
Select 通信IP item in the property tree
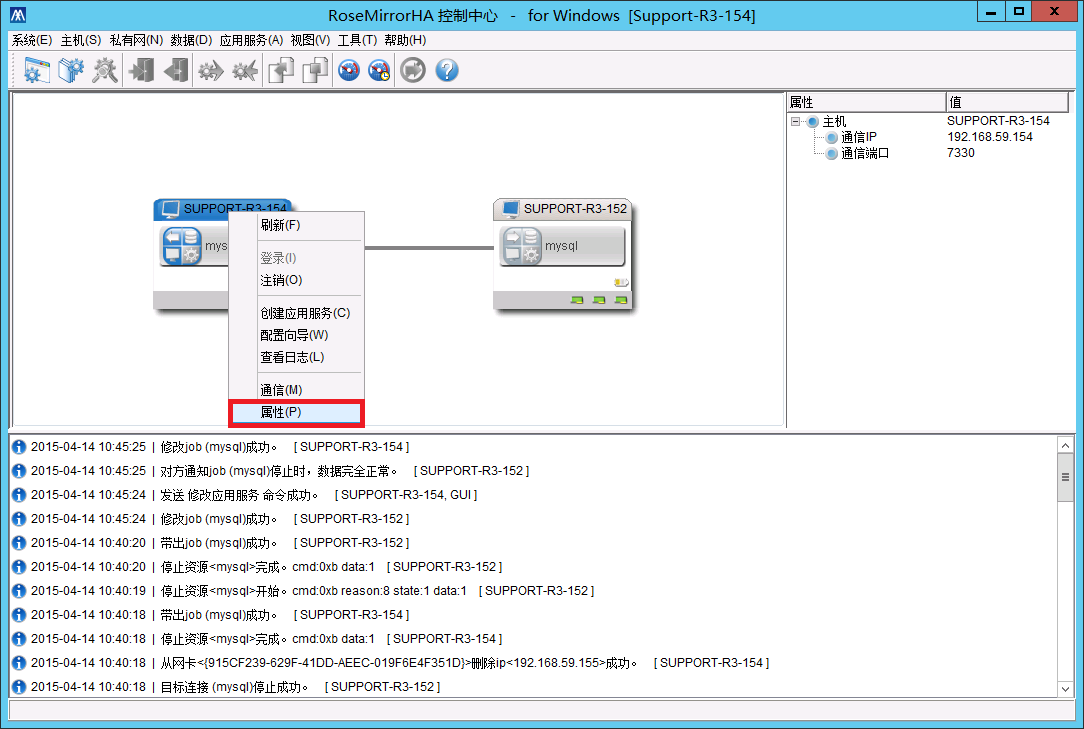(858, 137)
